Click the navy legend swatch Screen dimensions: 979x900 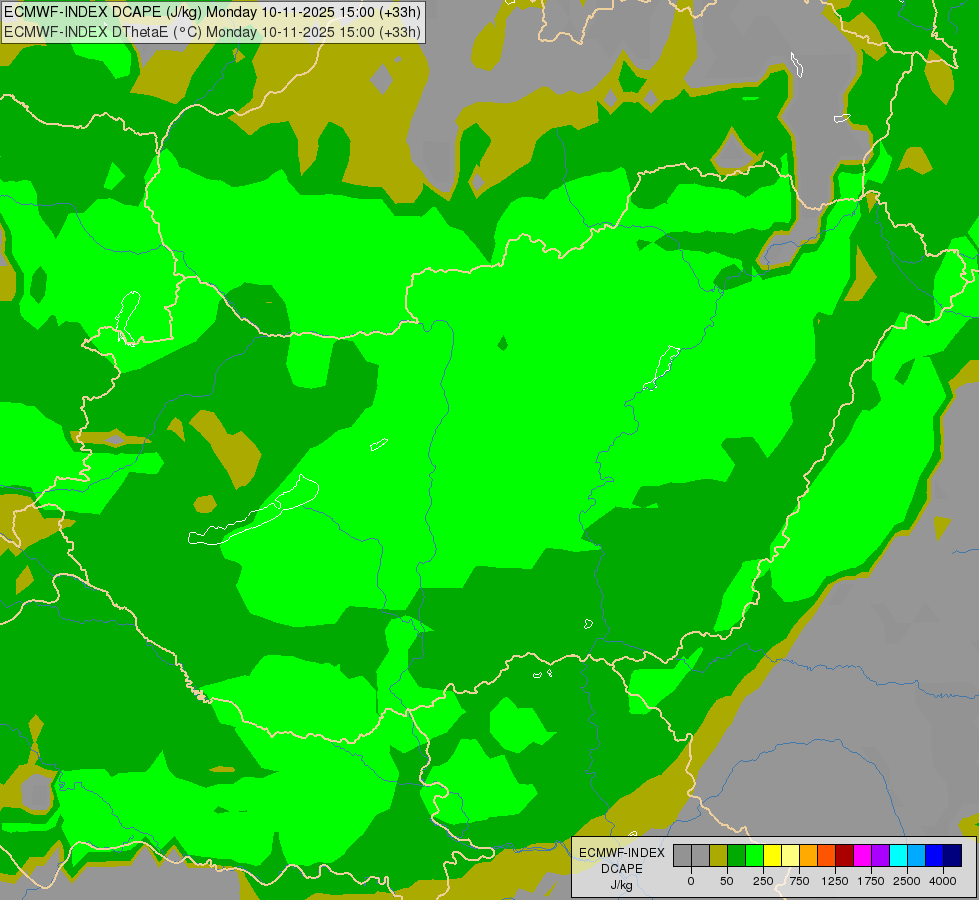click(x=953, y=856)
